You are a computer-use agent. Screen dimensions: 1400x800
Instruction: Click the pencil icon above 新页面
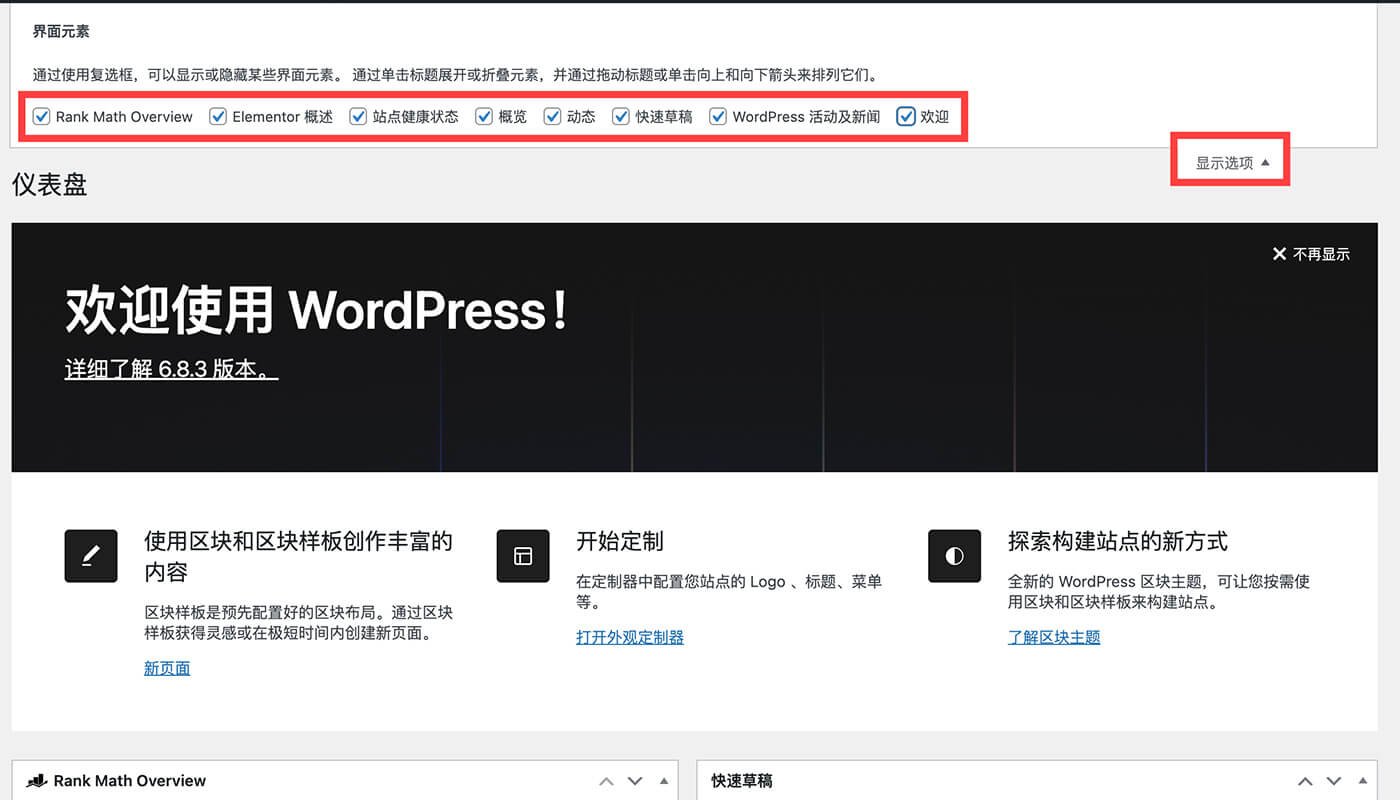click(91, 556)
